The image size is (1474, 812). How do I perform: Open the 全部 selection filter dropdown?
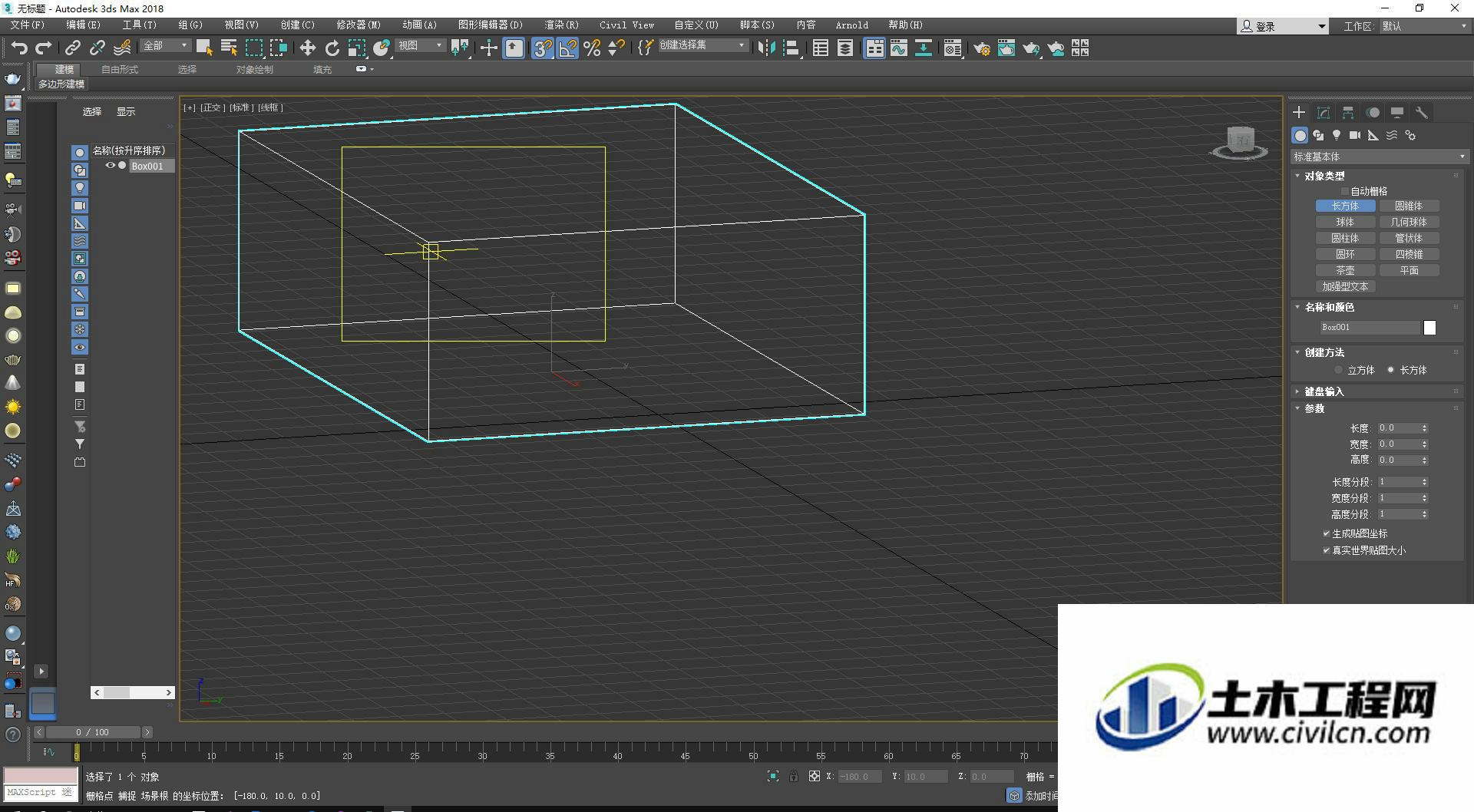166,46
